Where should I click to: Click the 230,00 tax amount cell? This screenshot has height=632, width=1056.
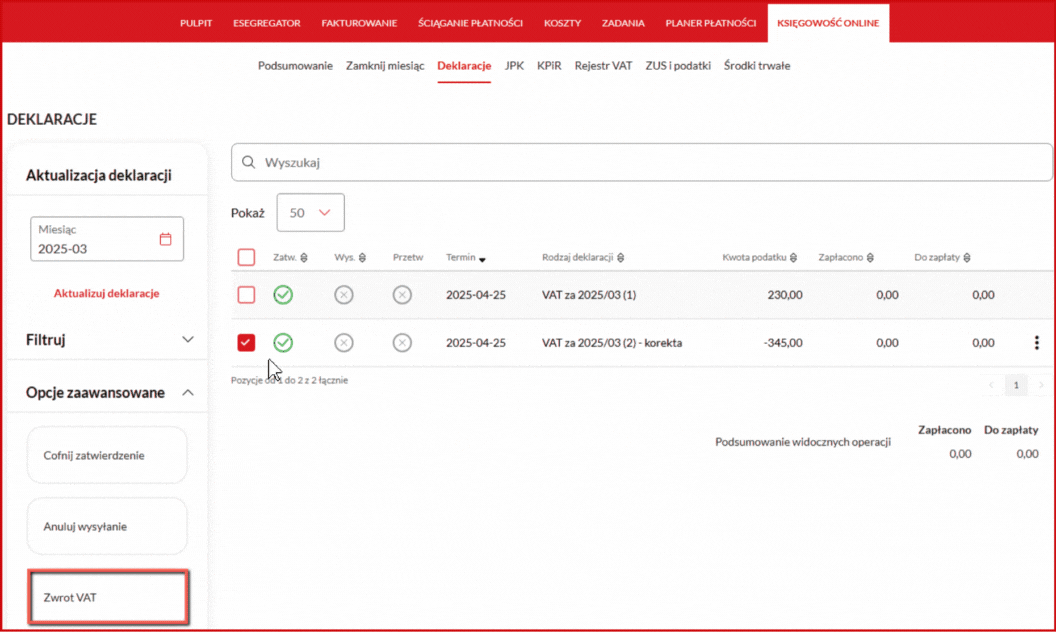click(785, 295)
